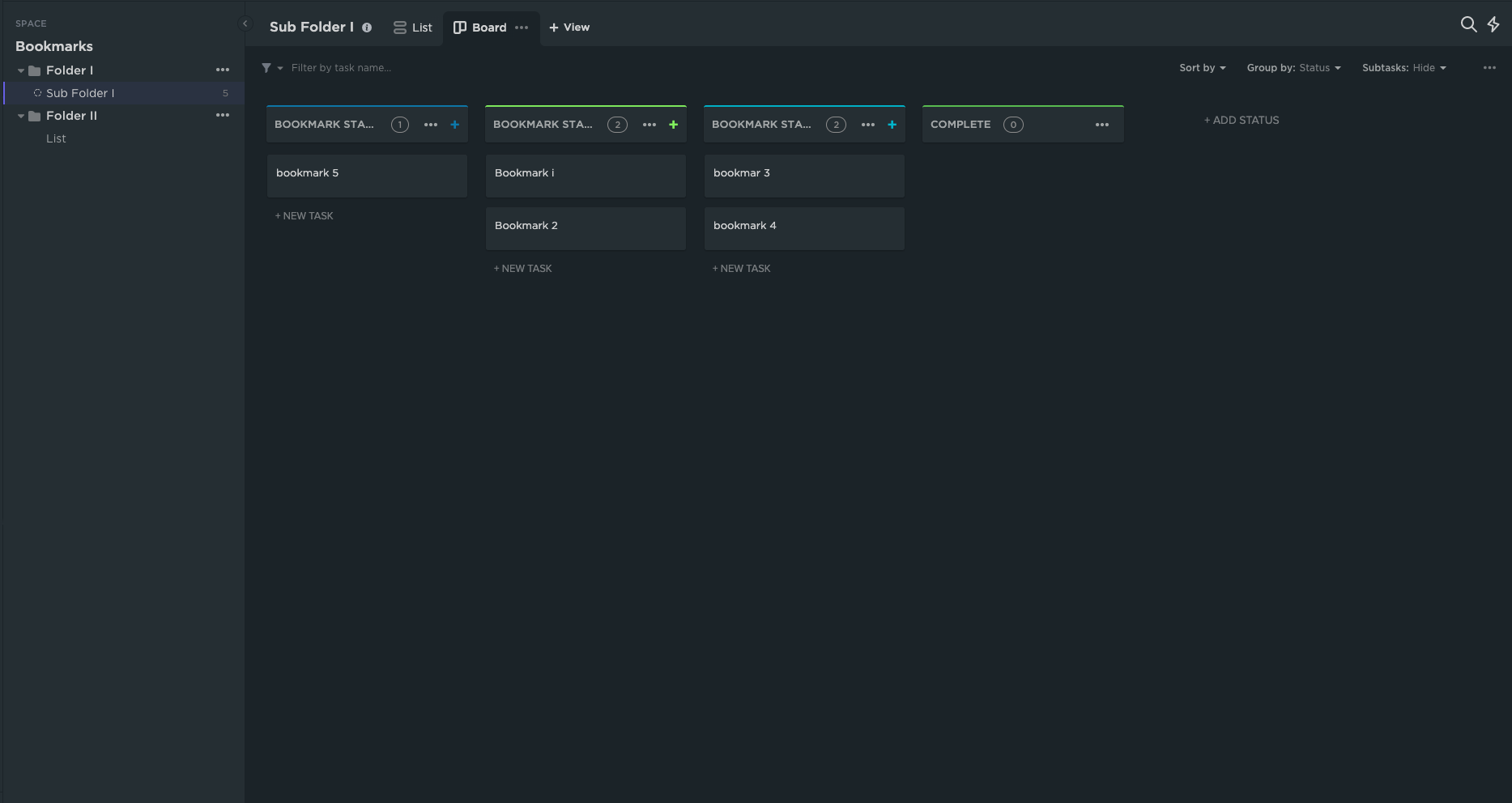Open Folder I ellipsis options

tap(223, 70)
